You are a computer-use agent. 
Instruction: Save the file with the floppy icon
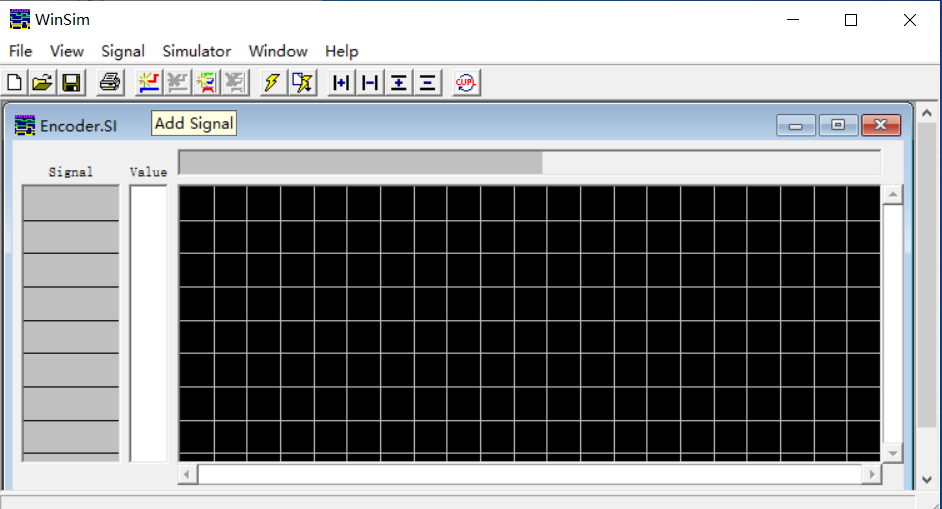click(71, 82)
